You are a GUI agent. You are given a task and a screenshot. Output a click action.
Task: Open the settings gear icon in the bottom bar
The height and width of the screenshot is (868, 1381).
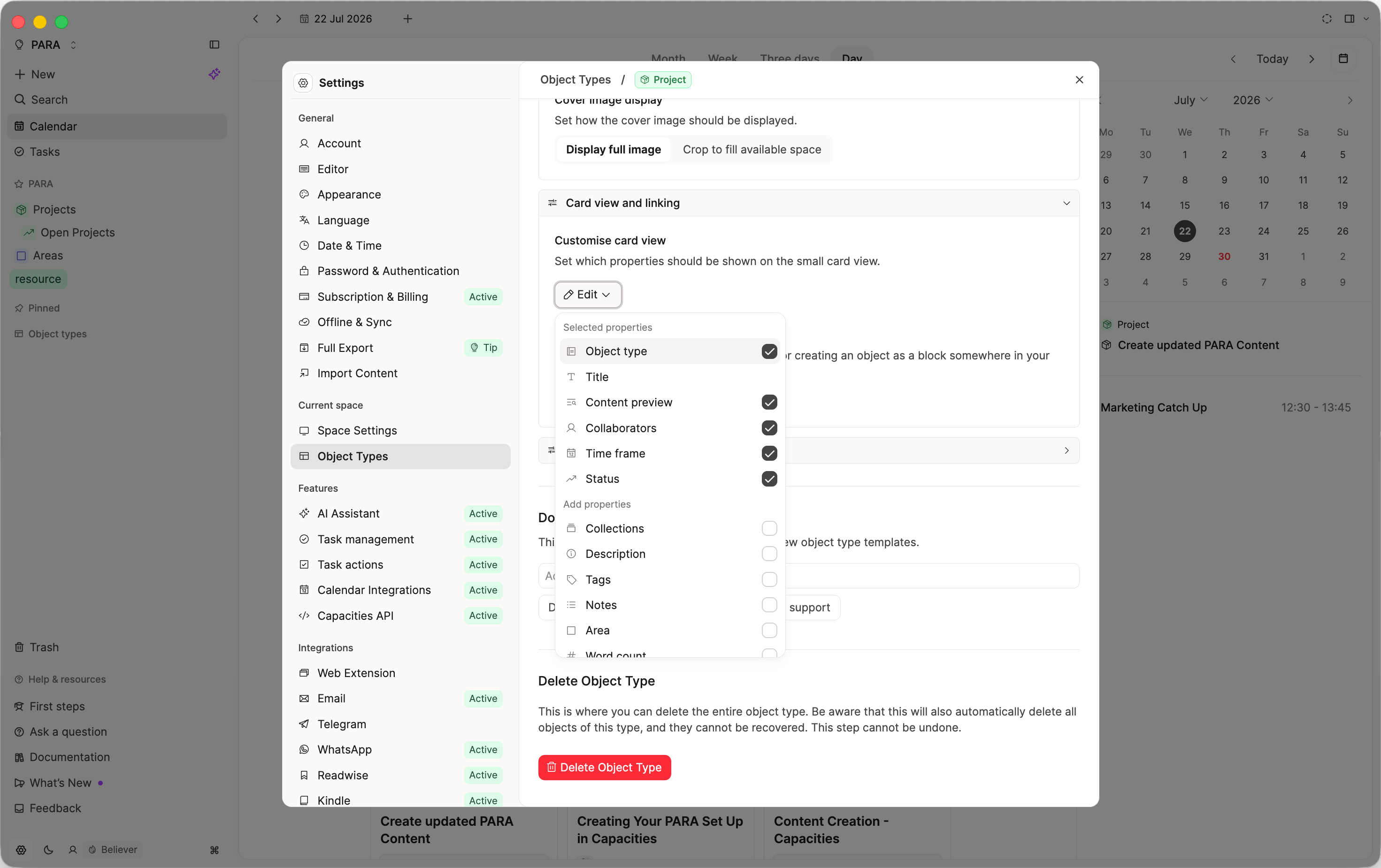click(x=21, y=850)
